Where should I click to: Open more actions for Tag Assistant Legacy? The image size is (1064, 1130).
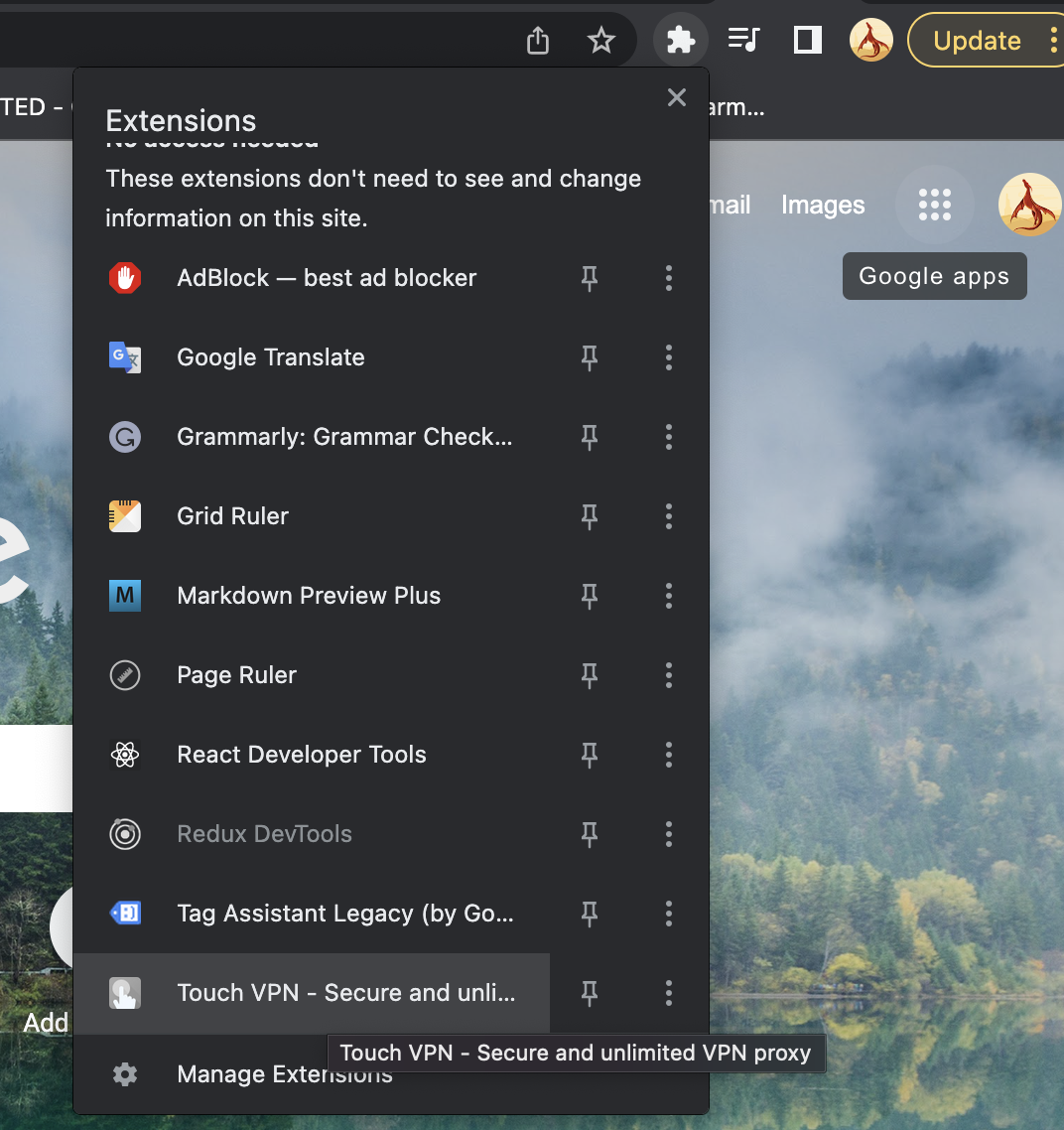[669, 914]
